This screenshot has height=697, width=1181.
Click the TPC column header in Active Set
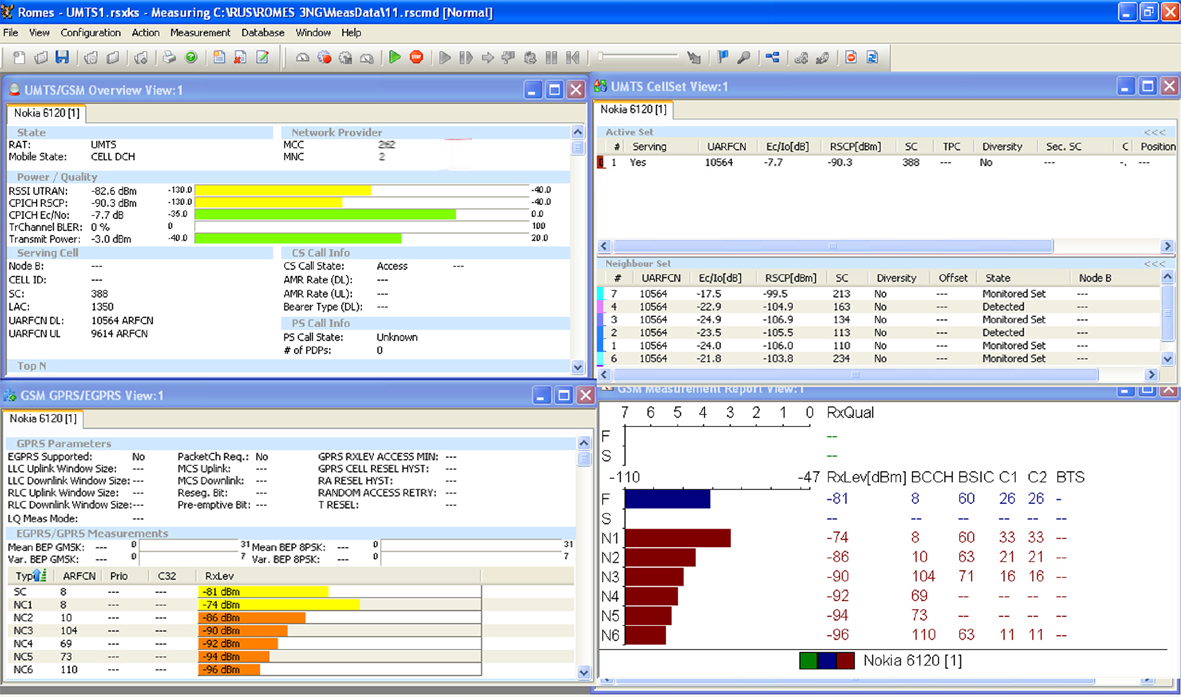click(x=951, y=147)
